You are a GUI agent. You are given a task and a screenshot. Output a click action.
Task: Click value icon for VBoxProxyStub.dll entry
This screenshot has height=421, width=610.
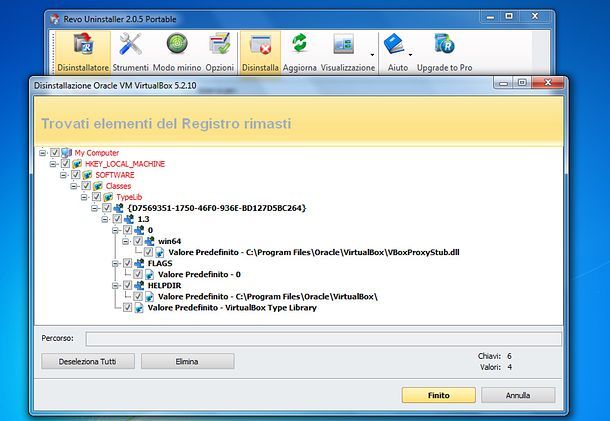[x=160, y=253]
